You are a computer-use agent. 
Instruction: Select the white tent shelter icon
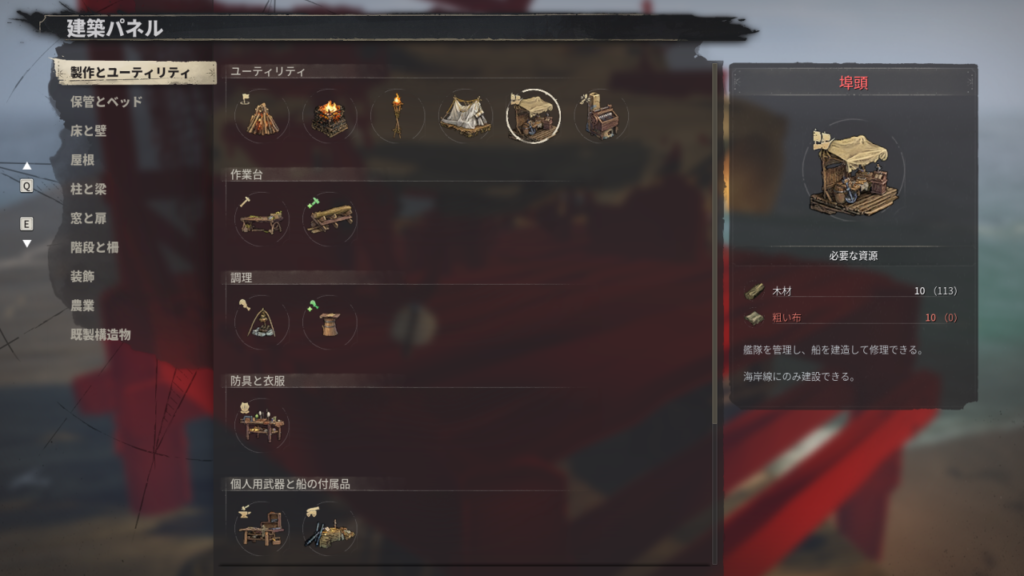click(465, 116)
